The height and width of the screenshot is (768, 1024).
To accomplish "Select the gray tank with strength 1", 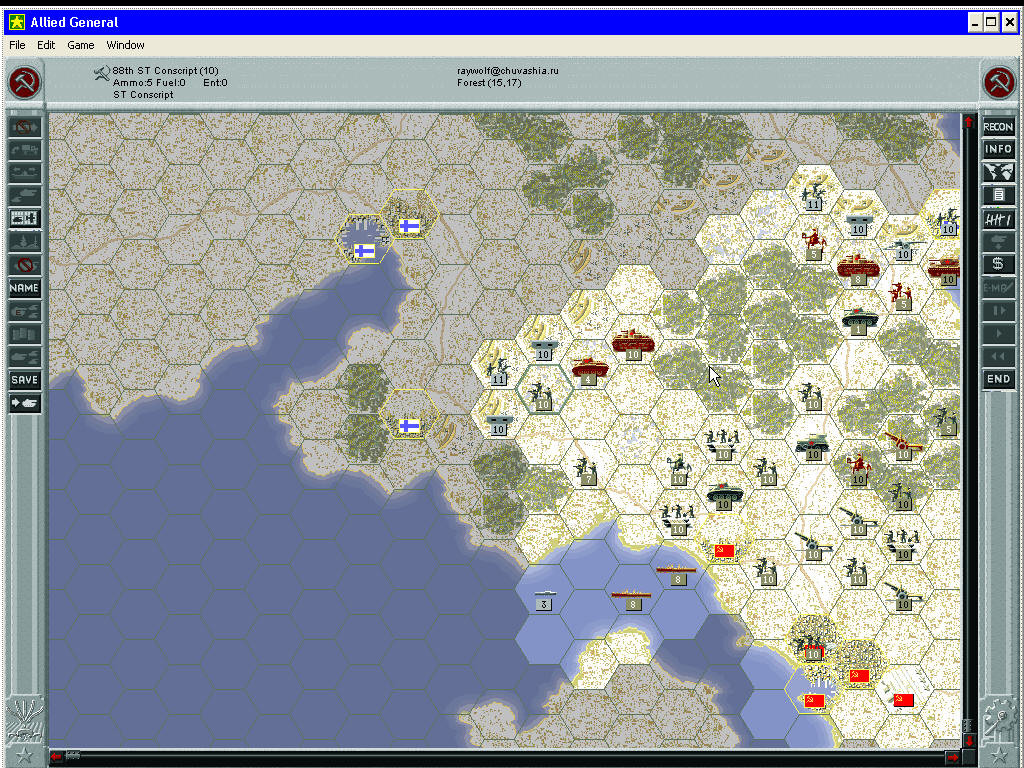I will click(x=859, y=321).
